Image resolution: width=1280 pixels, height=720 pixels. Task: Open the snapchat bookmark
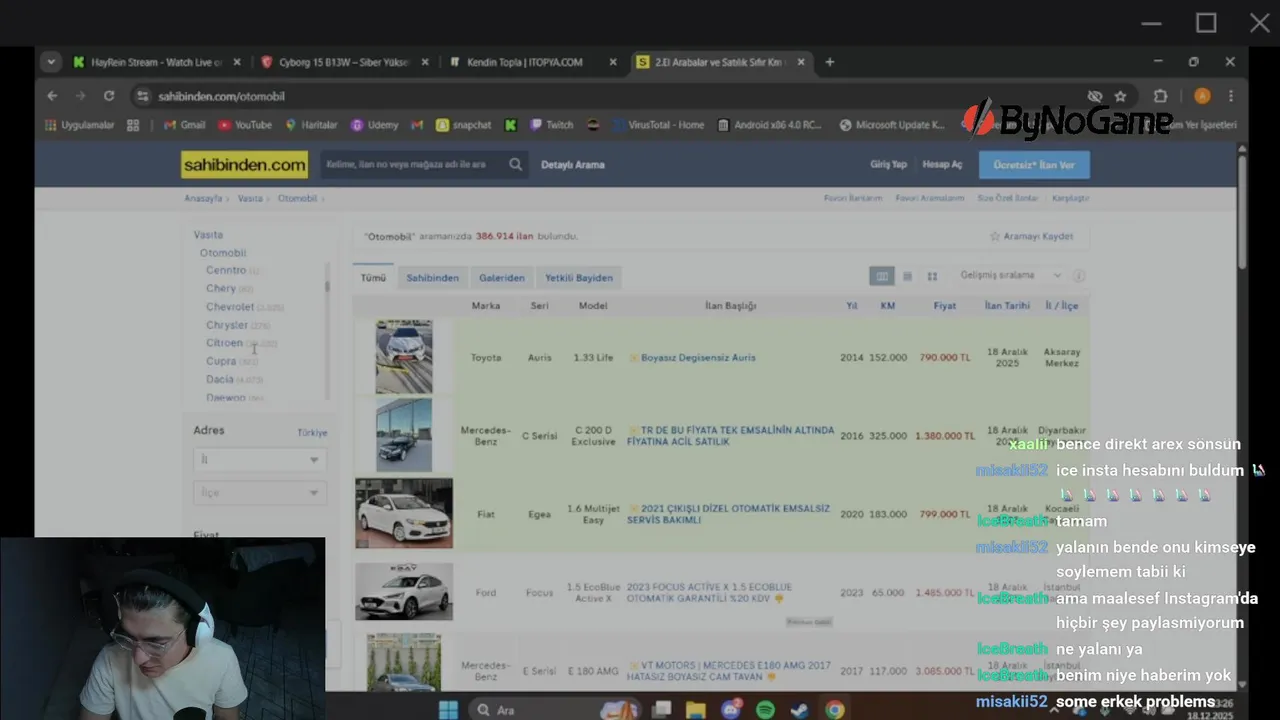pos(464,125)
